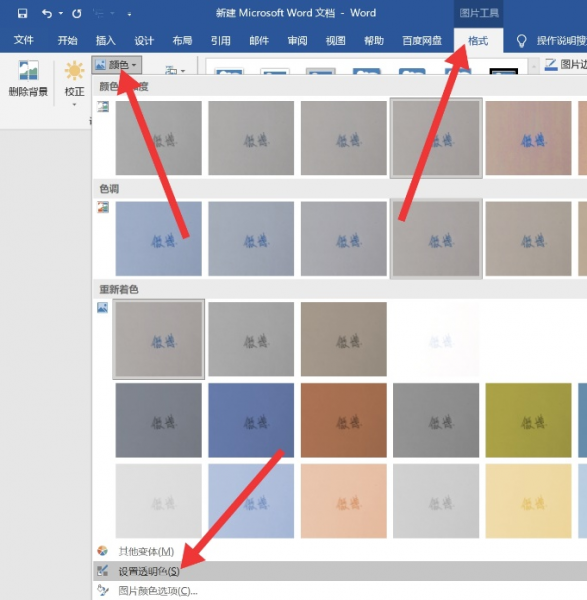Viewport: 587px width, 600px height.
Task: Click the lightbulb 操作说明搜索 icon
Action: pyautogui.click(x=521, y=41)
